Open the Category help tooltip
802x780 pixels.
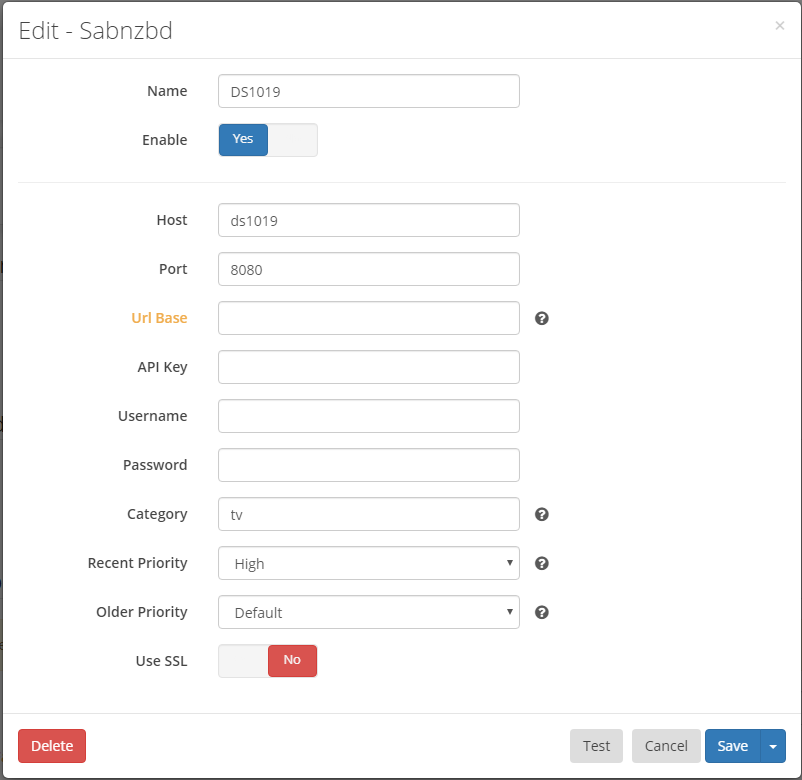541,514
